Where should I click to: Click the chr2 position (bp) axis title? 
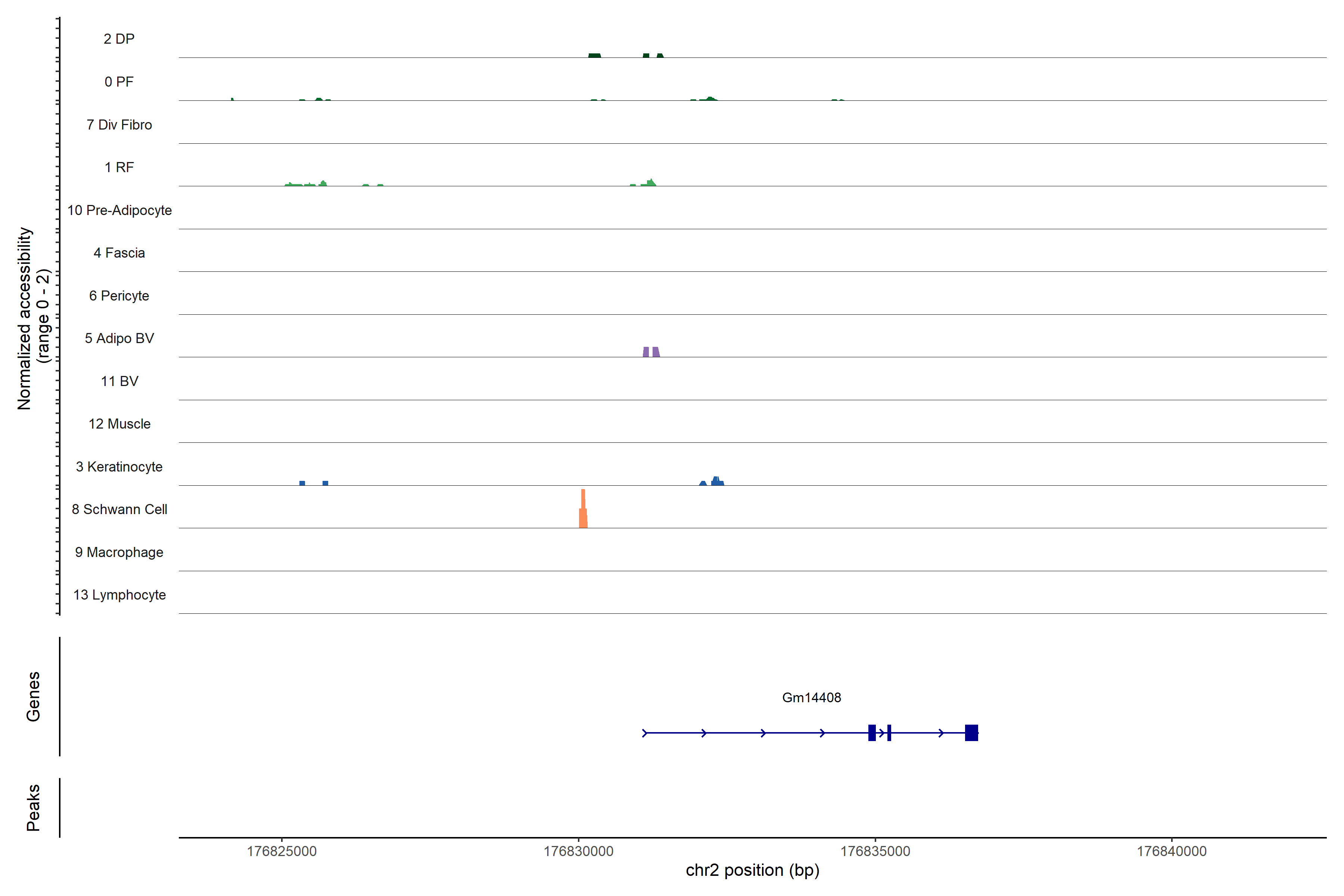click(x=752, y=870)
